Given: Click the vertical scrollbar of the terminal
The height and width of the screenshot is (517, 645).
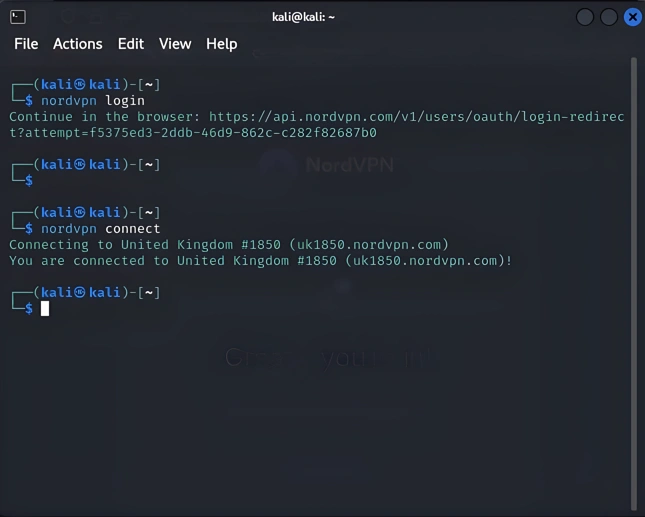Looking at the screenshot, I should coord(633,284).
